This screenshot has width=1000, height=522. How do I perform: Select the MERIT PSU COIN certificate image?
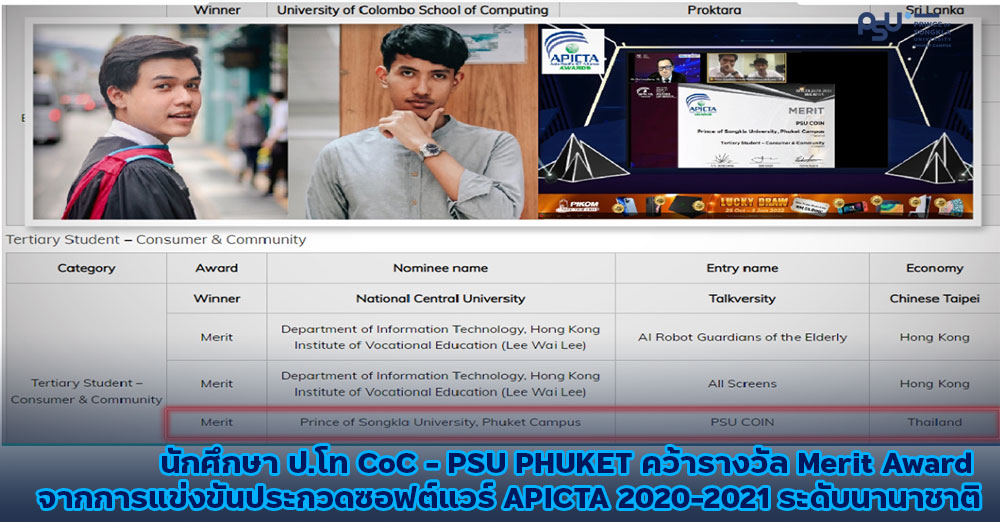pyautogui.click(x=755, y=126)
